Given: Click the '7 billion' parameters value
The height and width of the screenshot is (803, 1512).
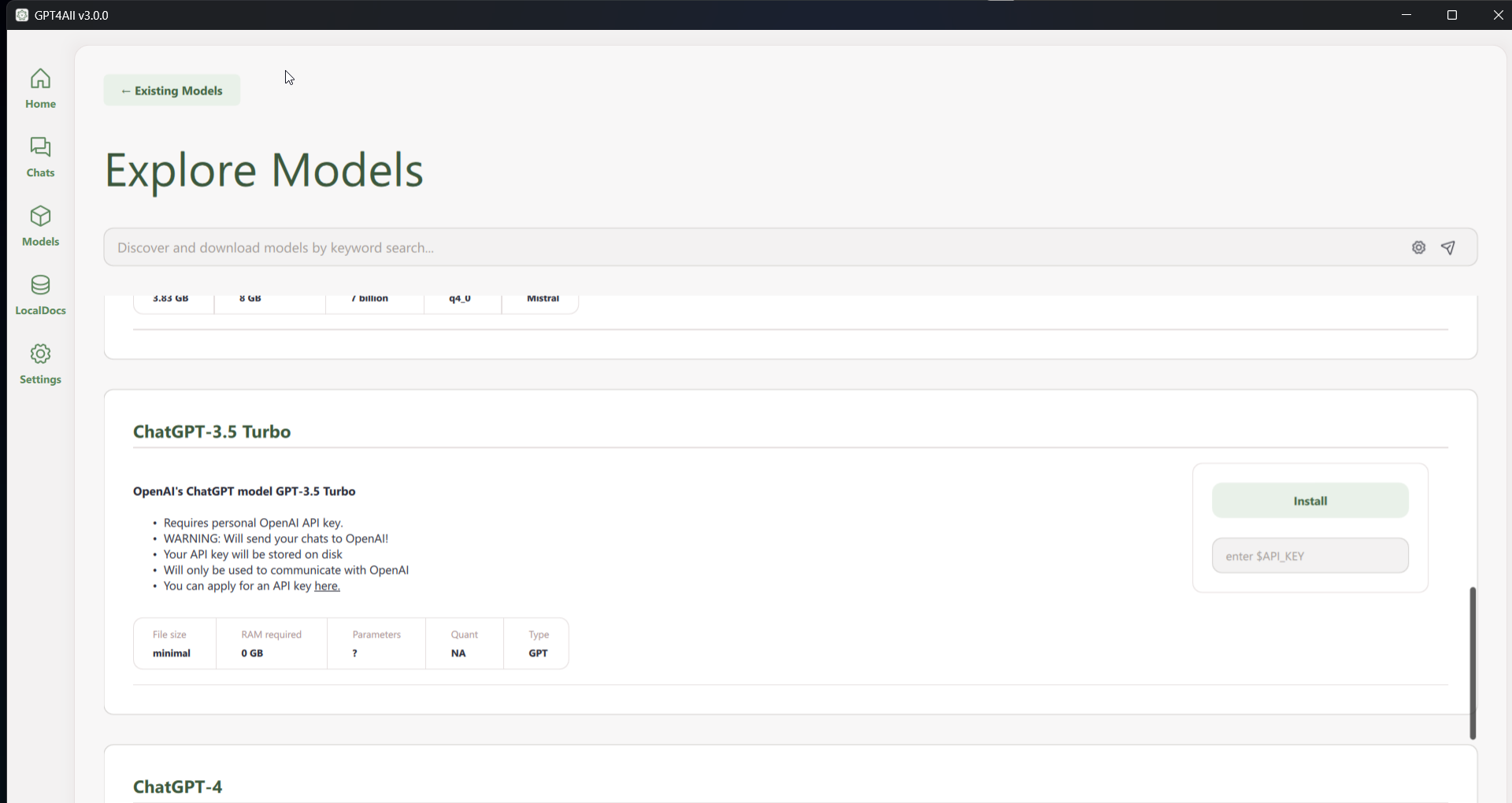Looking at the screenshot, I should pos(369,298).
